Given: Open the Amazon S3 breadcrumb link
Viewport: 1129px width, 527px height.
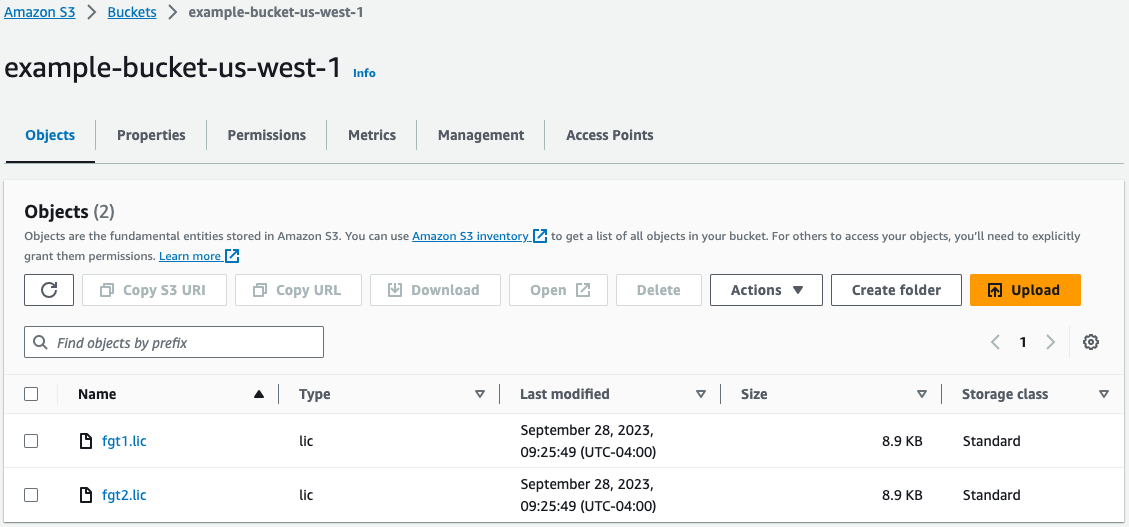Looking at the screenshot, I should click(40, 13).
